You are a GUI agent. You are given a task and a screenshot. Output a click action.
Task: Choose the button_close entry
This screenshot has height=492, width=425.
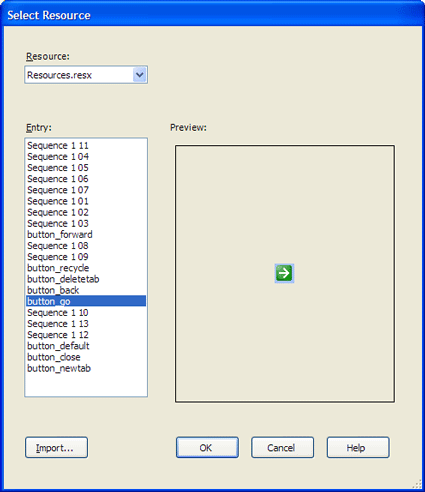86,357
